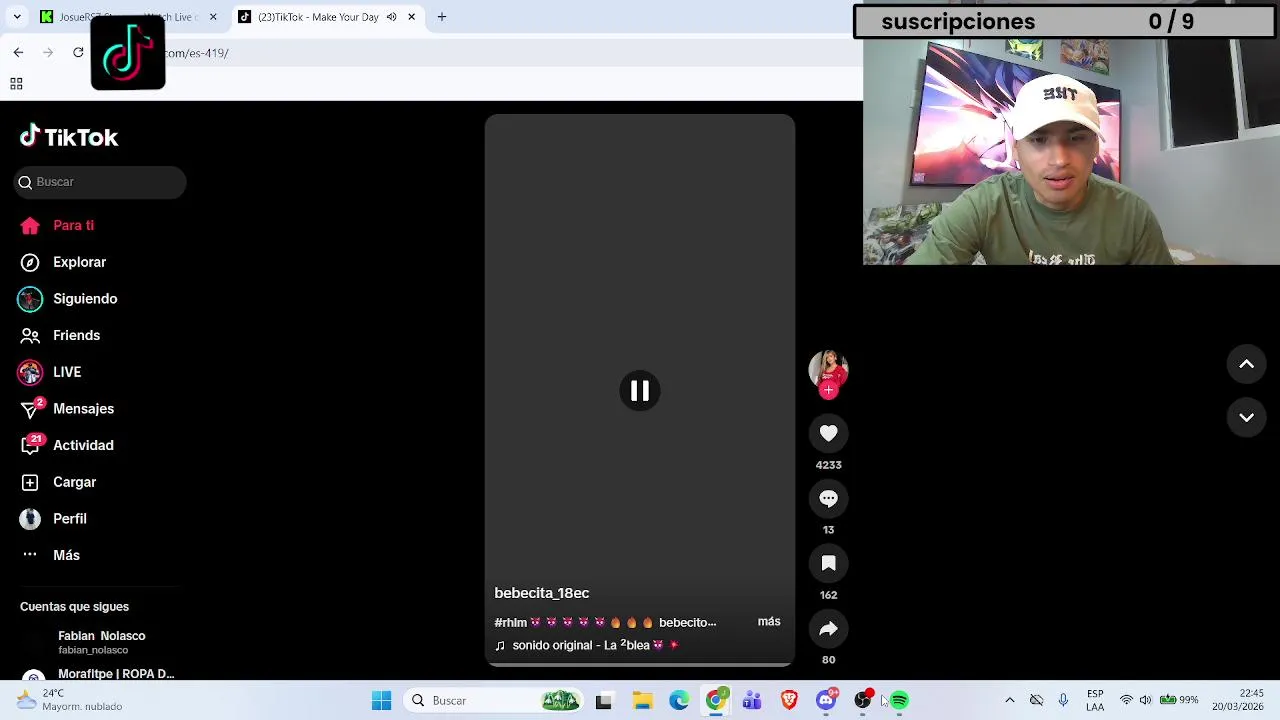1280x720 pixels.
Task: Expand the Más sidebar menu
Action: 49,555
